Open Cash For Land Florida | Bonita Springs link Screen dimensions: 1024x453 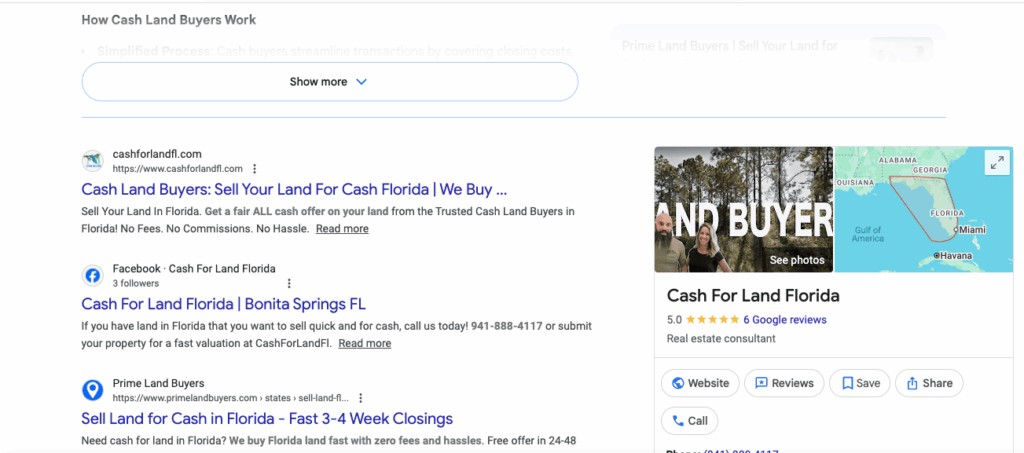(x=223, y=304)
